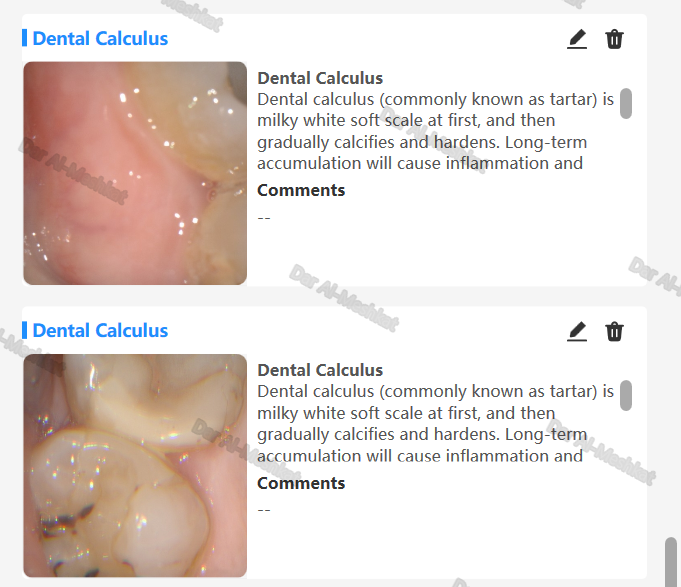
Task: Click the first Comments label
Action: (301, 190)
